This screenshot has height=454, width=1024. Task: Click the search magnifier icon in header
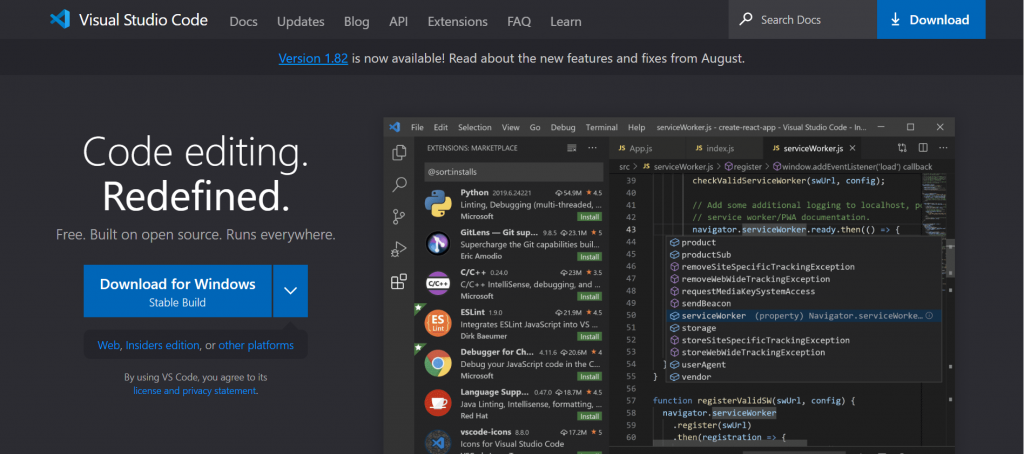(745, 20)
